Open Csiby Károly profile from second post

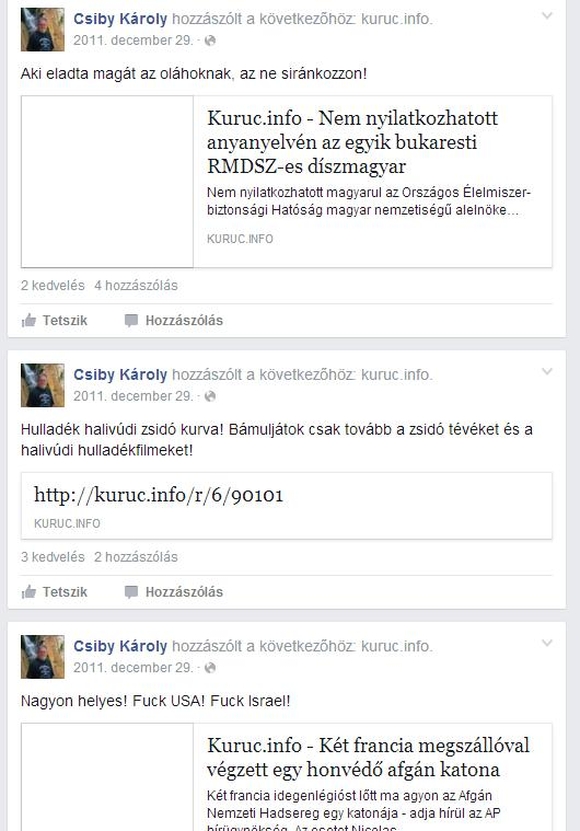pos(120,375)
